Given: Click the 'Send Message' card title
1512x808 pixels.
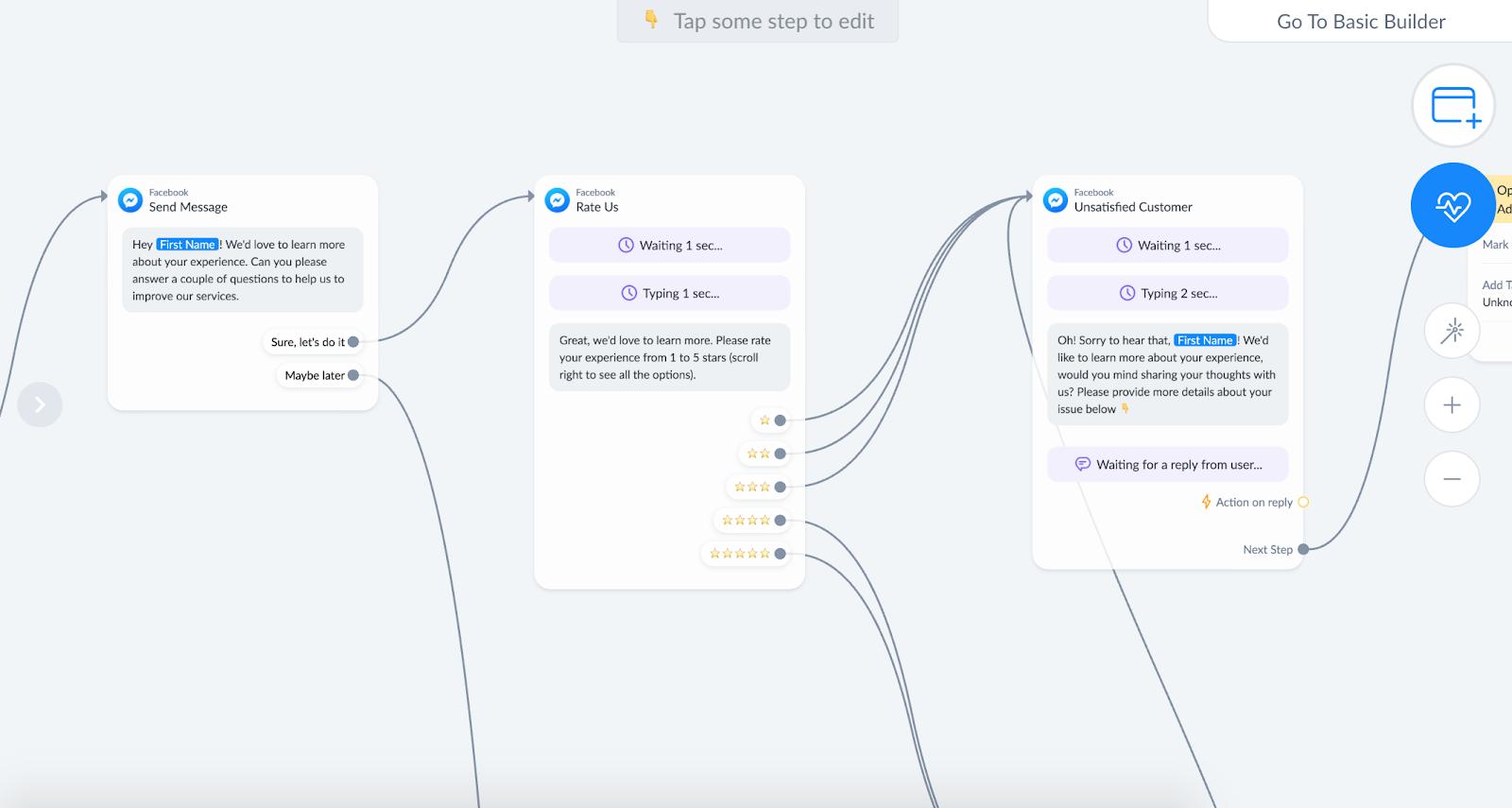Looking at the screenshot, I should tap(188, 207).
